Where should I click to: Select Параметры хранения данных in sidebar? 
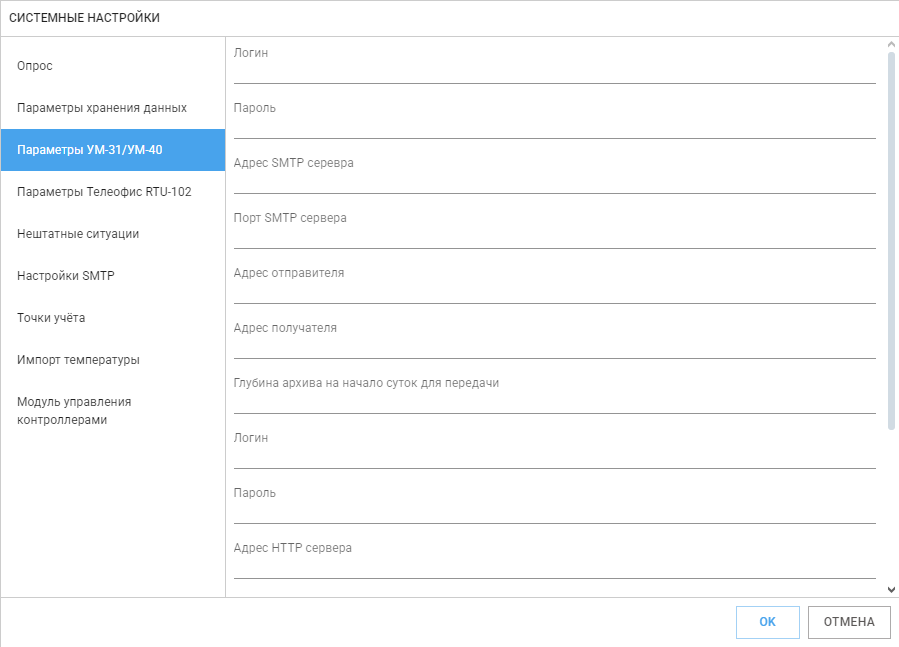(113, 108)
